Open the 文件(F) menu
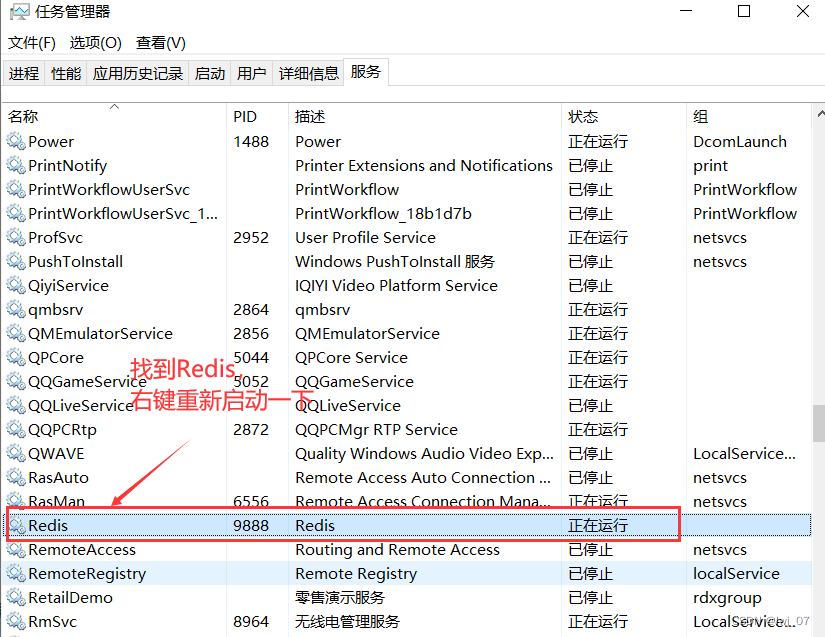This screenshot has height=637, width=825. point(32,43)
